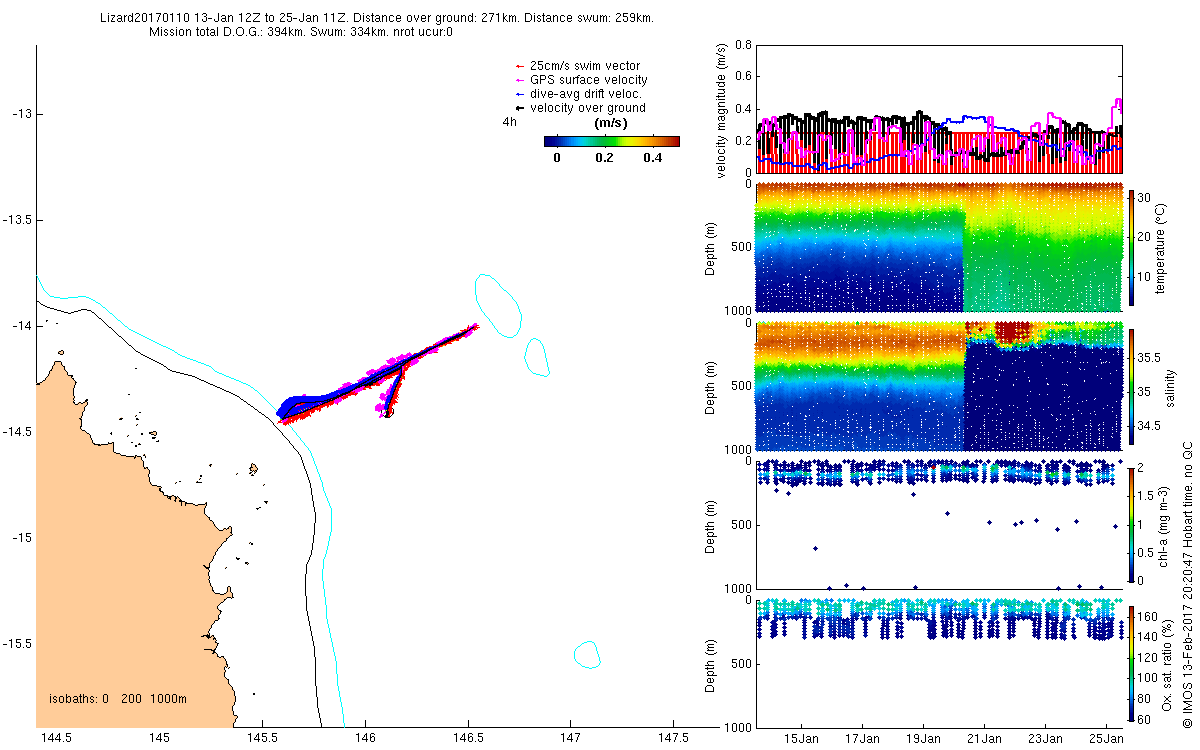Click the isobaths 0 200 1000m label

point(118,698)
